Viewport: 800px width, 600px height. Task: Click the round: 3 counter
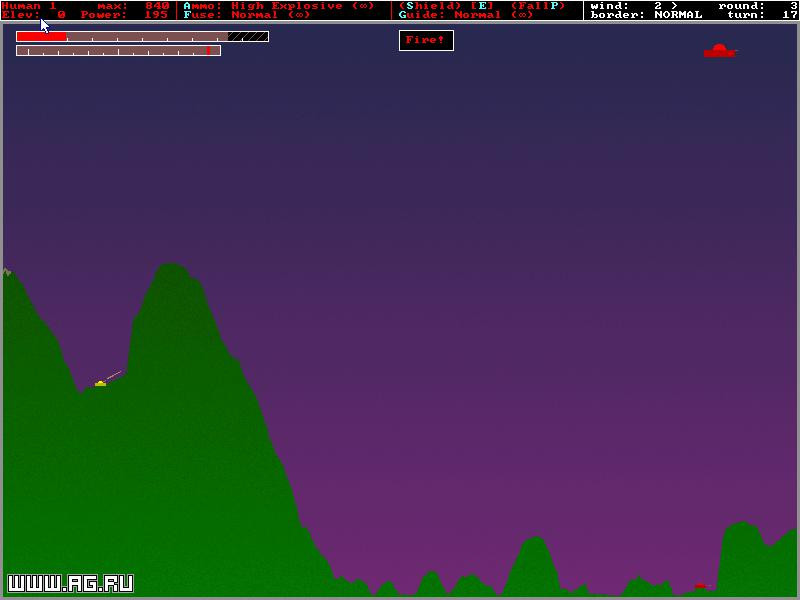[x=758, y=6]
